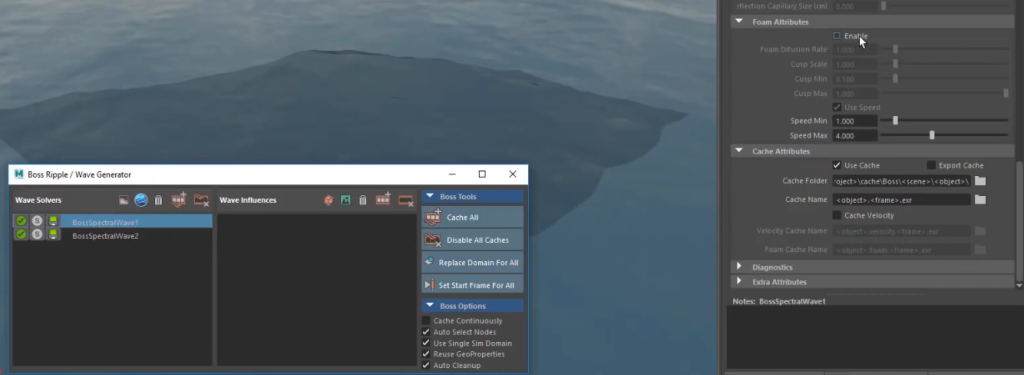Image resolution: width=1024 pixels, height=375 pixels.
Task: Uncheck Use Cache checkbox
Action: [837, 165]
